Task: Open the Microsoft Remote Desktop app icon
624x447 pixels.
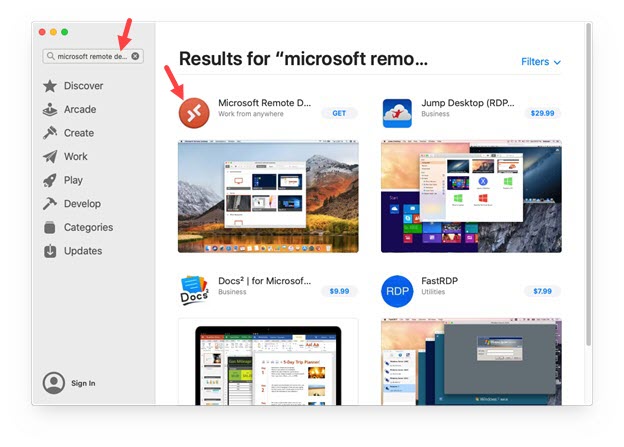Action: 194,113
